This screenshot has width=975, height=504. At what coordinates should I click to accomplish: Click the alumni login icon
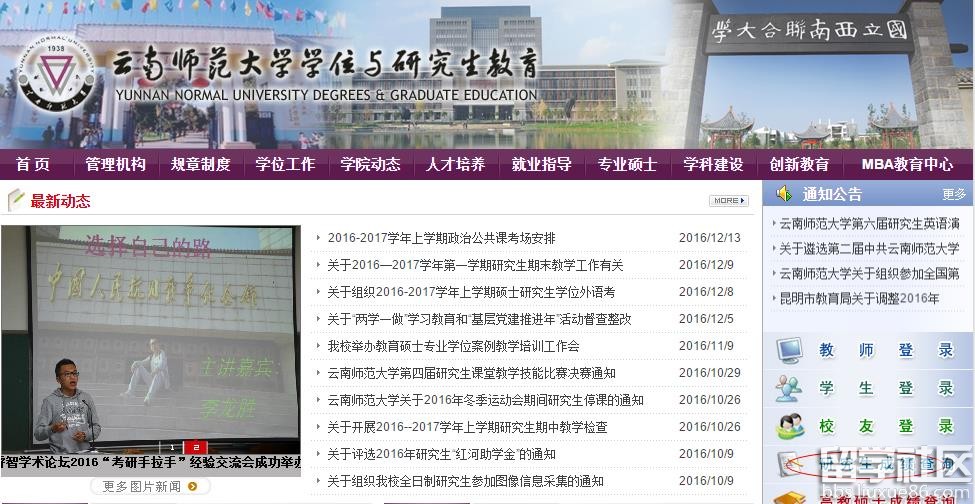point(790,426)
